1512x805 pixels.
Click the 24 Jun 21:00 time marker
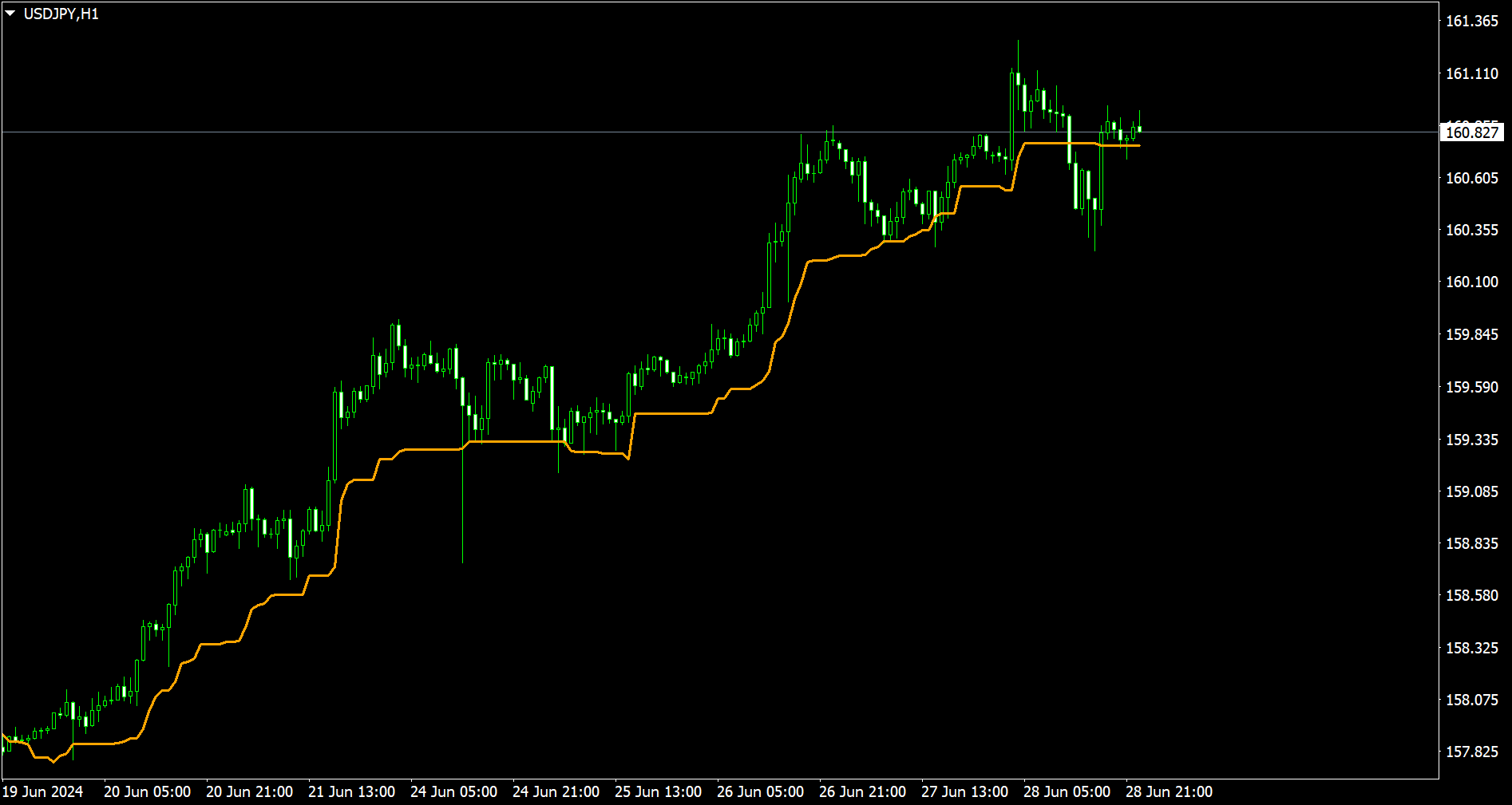(556, 791)
